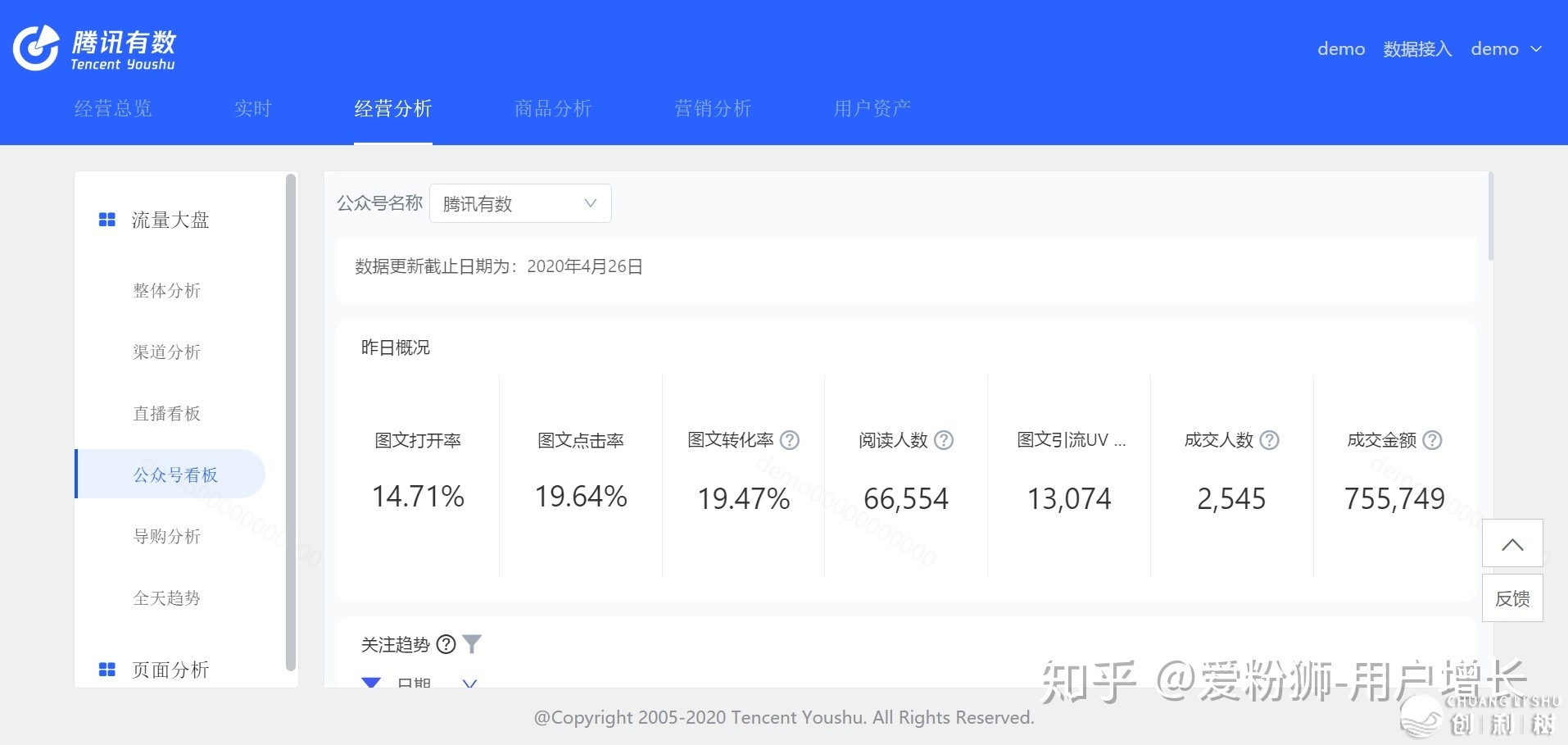Click help icon beside 图文转化率

click(x=790, y=440)
